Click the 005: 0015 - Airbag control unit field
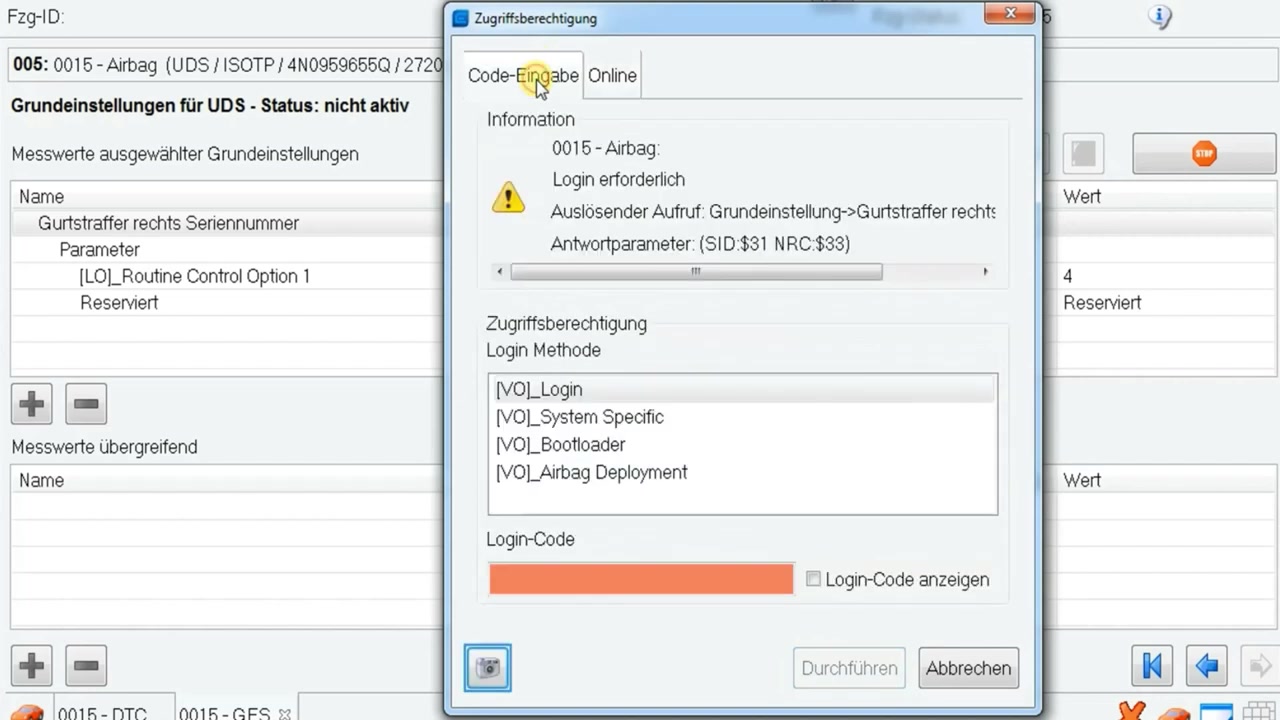The height and width of the screenshot is (720, 1280). coord(227,65)
